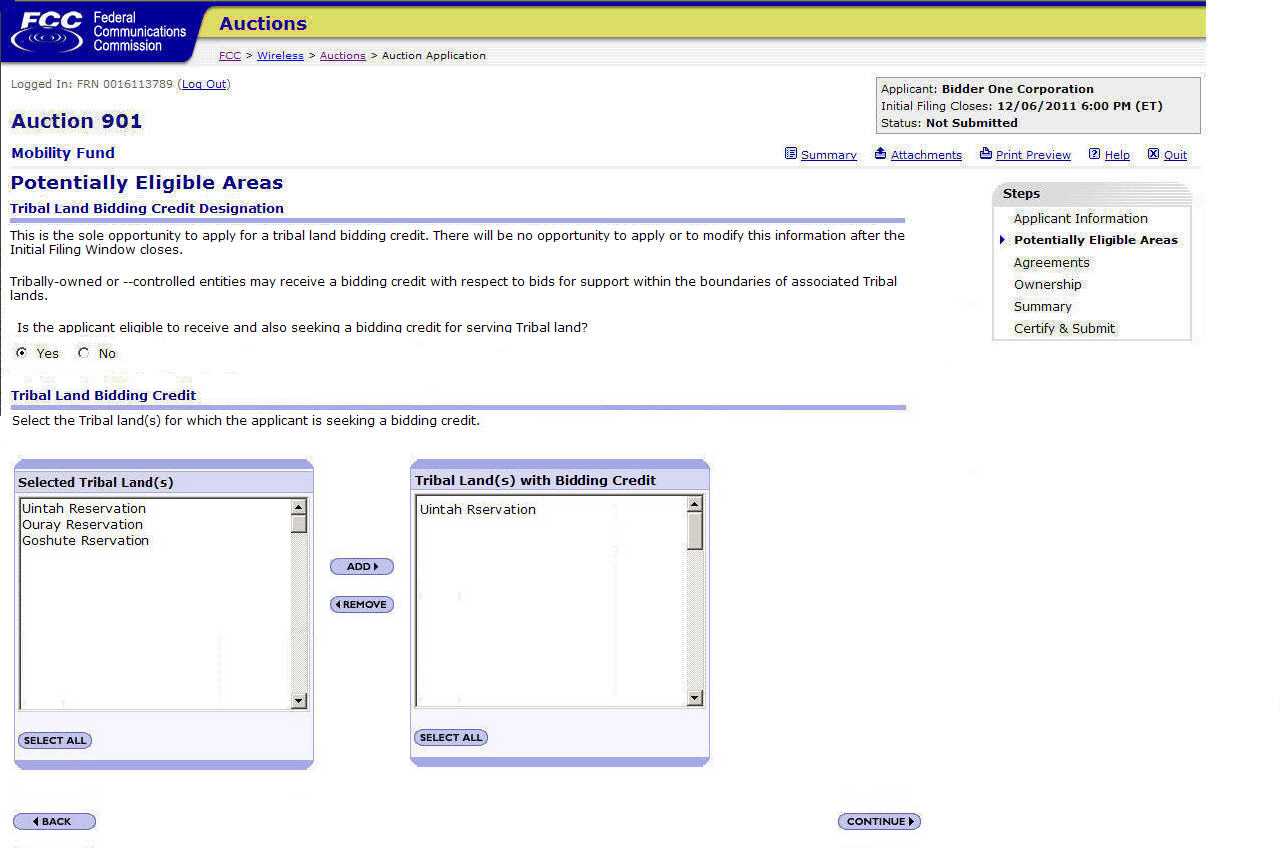Select Ouray Reservation in the list

pos(82,525)
